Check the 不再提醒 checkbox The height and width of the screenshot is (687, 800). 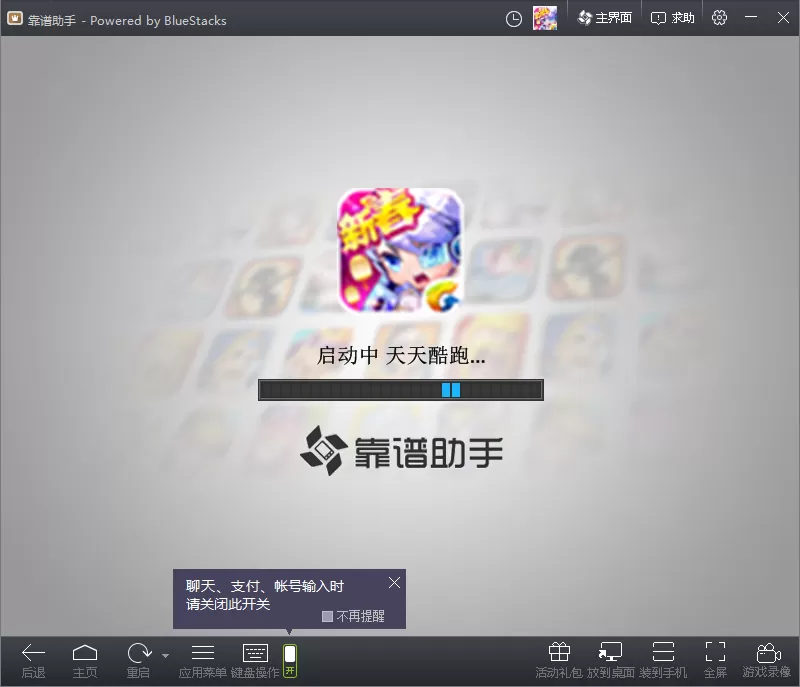[x=328, y=617]
